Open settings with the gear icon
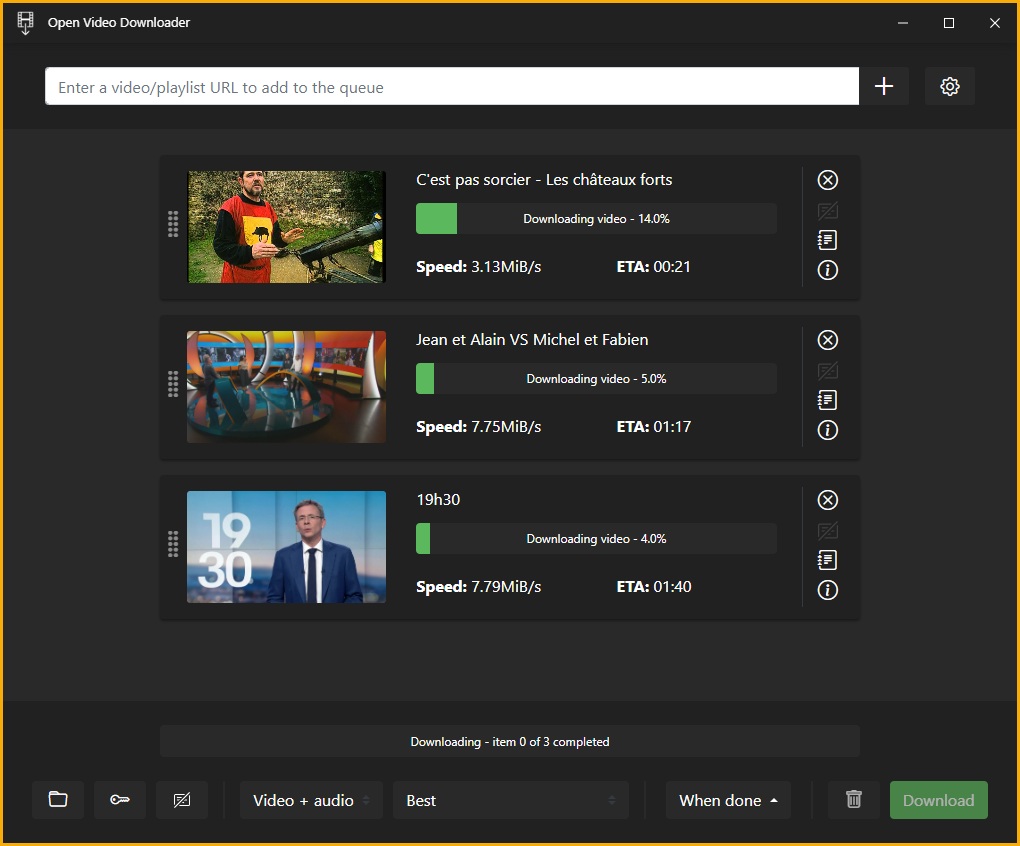 tap(950, 87)
